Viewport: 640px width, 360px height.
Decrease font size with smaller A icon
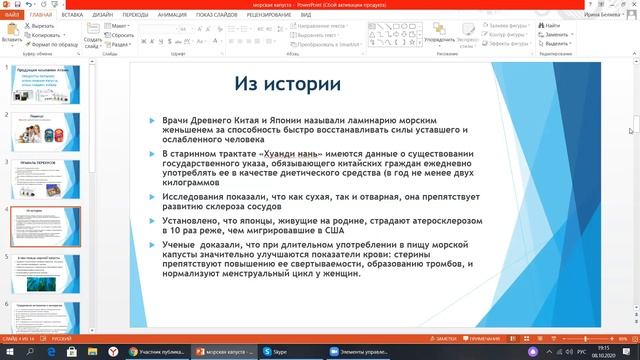[x=208, y=29]
